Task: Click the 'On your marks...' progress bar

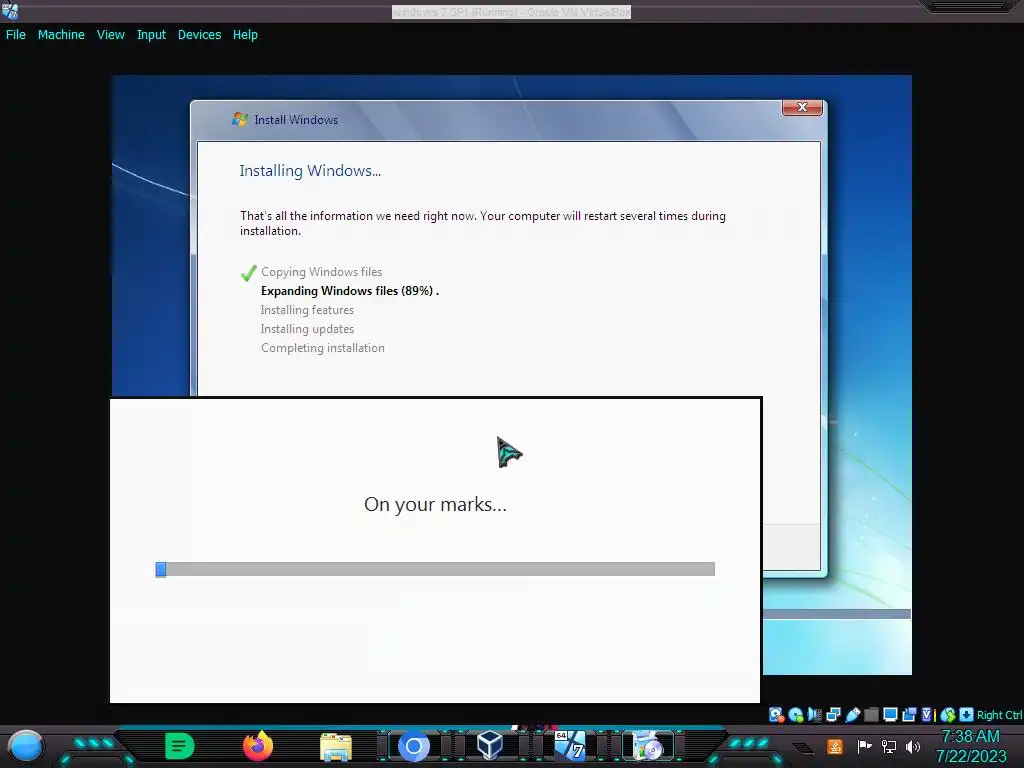Action: 435,569
